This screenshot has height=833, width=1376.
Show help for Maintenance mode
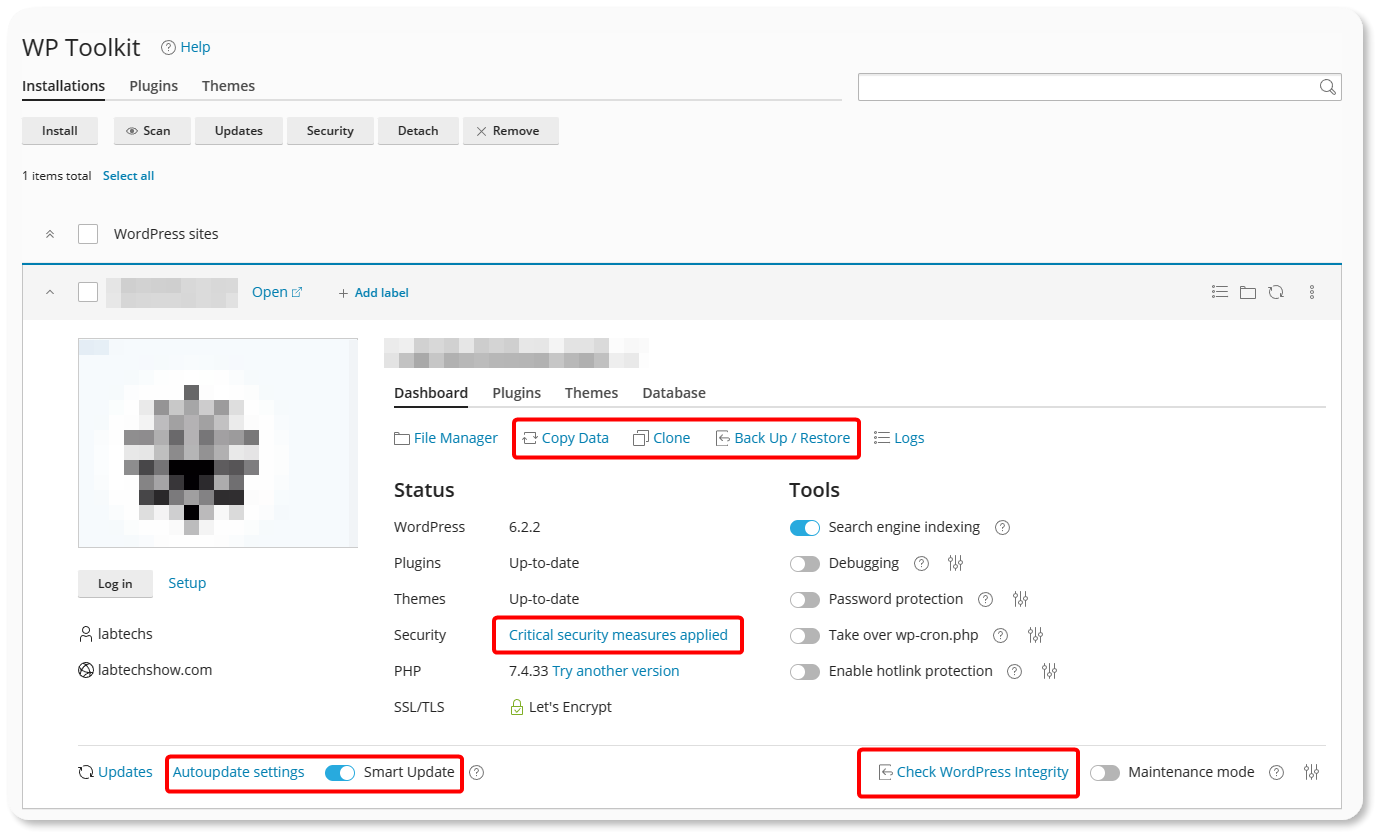click(1276, 772)
